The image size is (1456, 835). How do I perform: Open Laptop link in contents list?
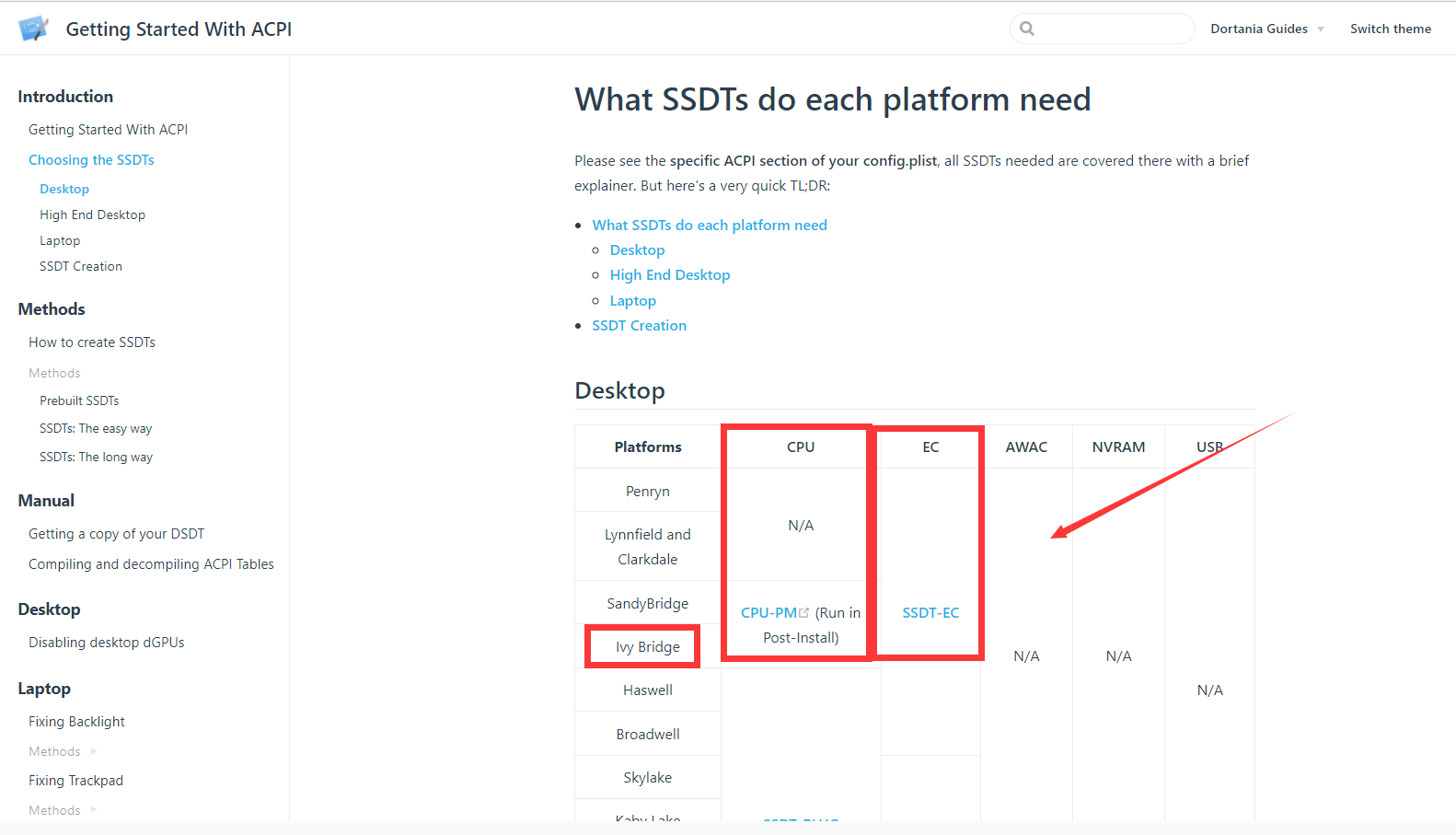click(632, 300)
